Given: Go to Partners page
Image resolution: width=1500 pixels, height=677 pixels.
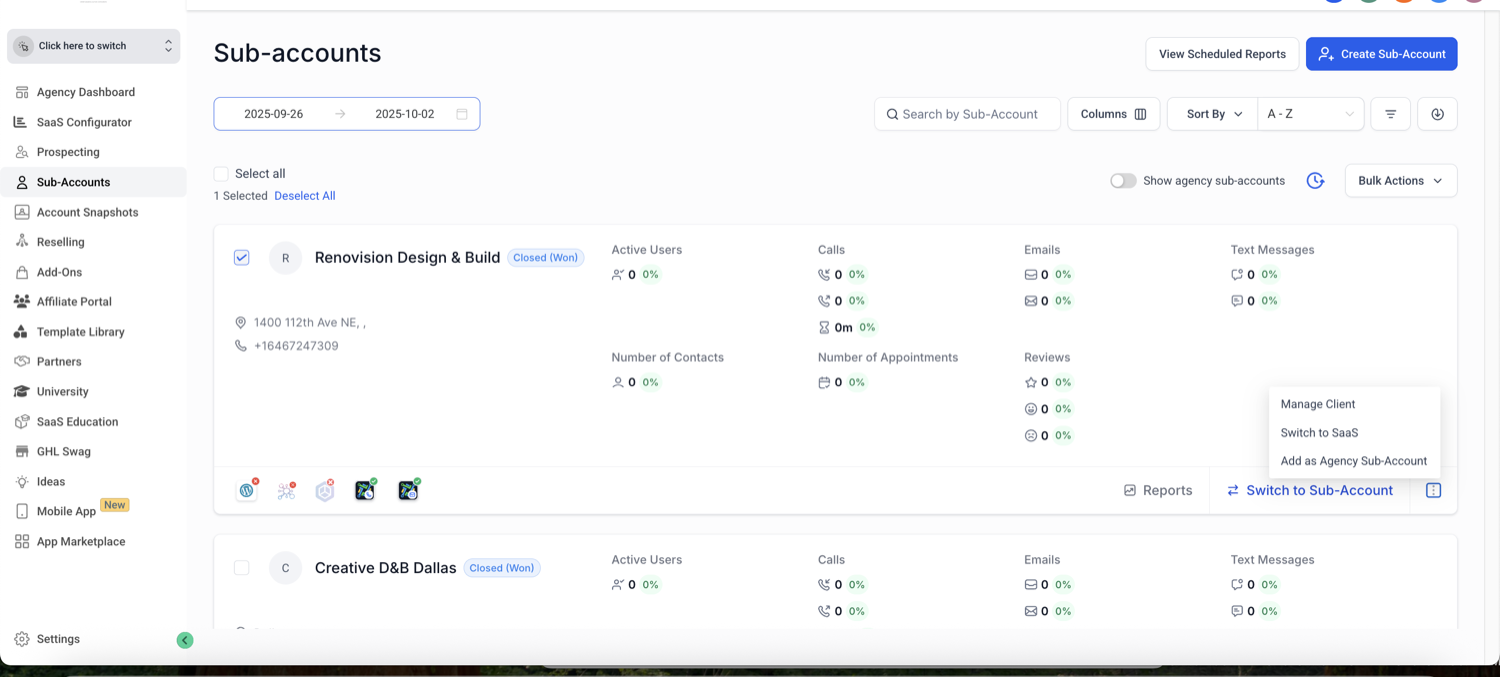Looking at the screenshot, I should pos(59,362).
